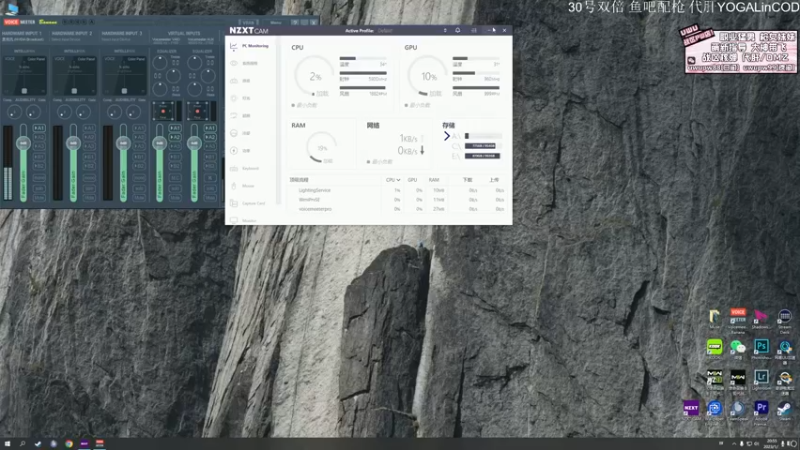Sort process list by RAM column
Viewport: 800px width, 450px height.
coord(434,180)
